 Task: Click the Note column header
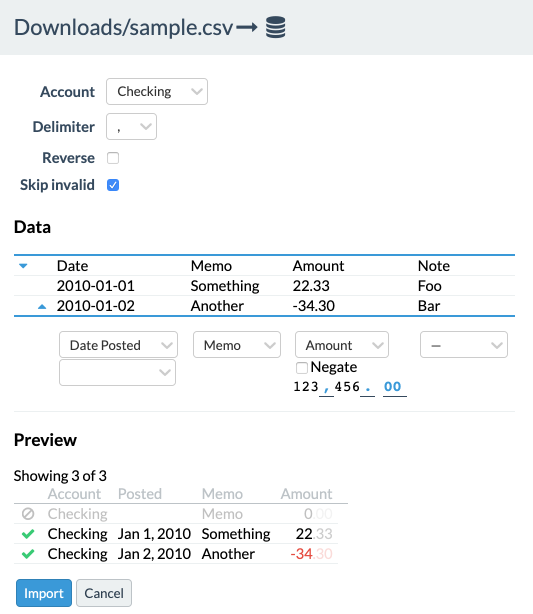[434, 266]
